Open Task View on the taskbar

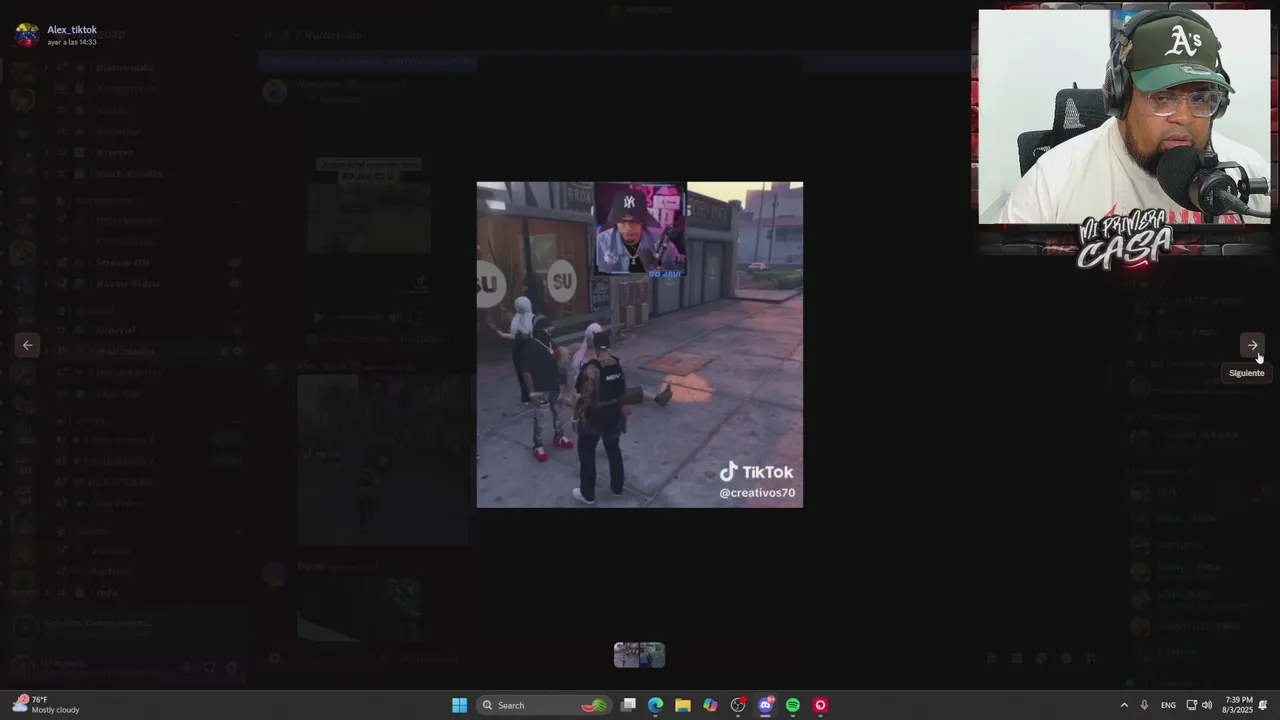coord(628,705)
